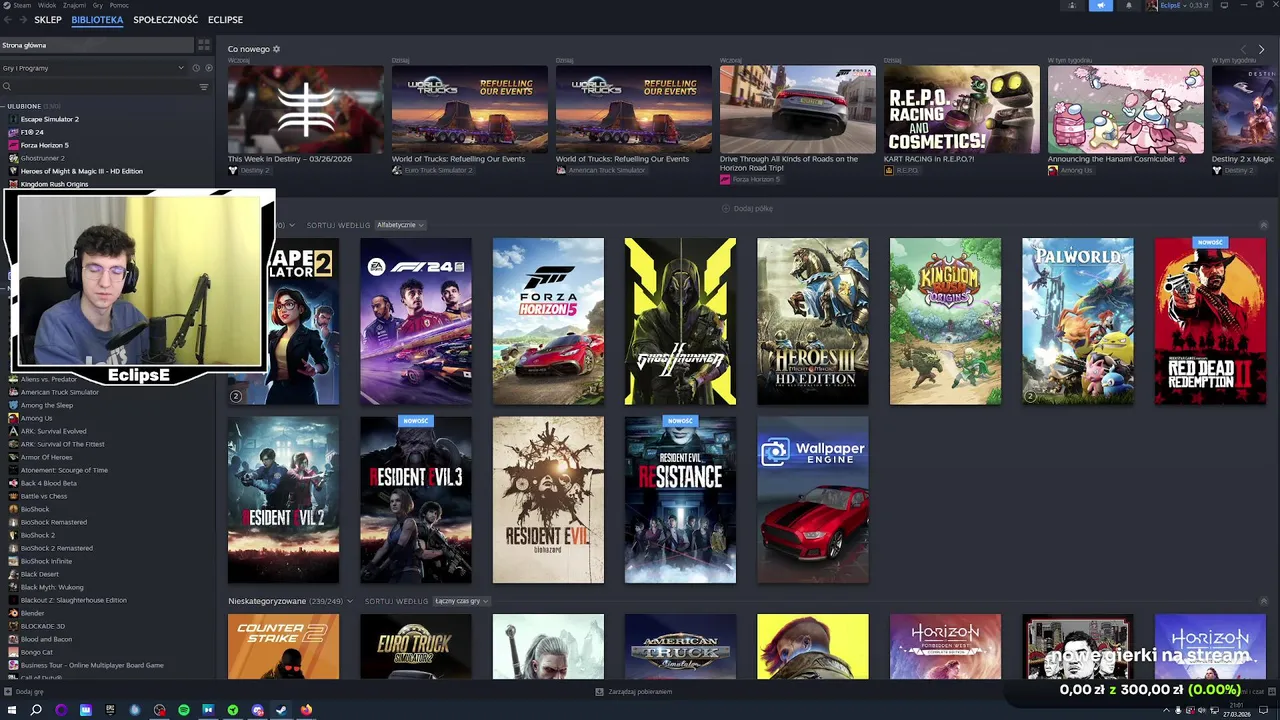Select Bongo Cat in the sidebar list
Image resolution: width=1280 pixels, height=720 pixels.
[x=38, y=652]
